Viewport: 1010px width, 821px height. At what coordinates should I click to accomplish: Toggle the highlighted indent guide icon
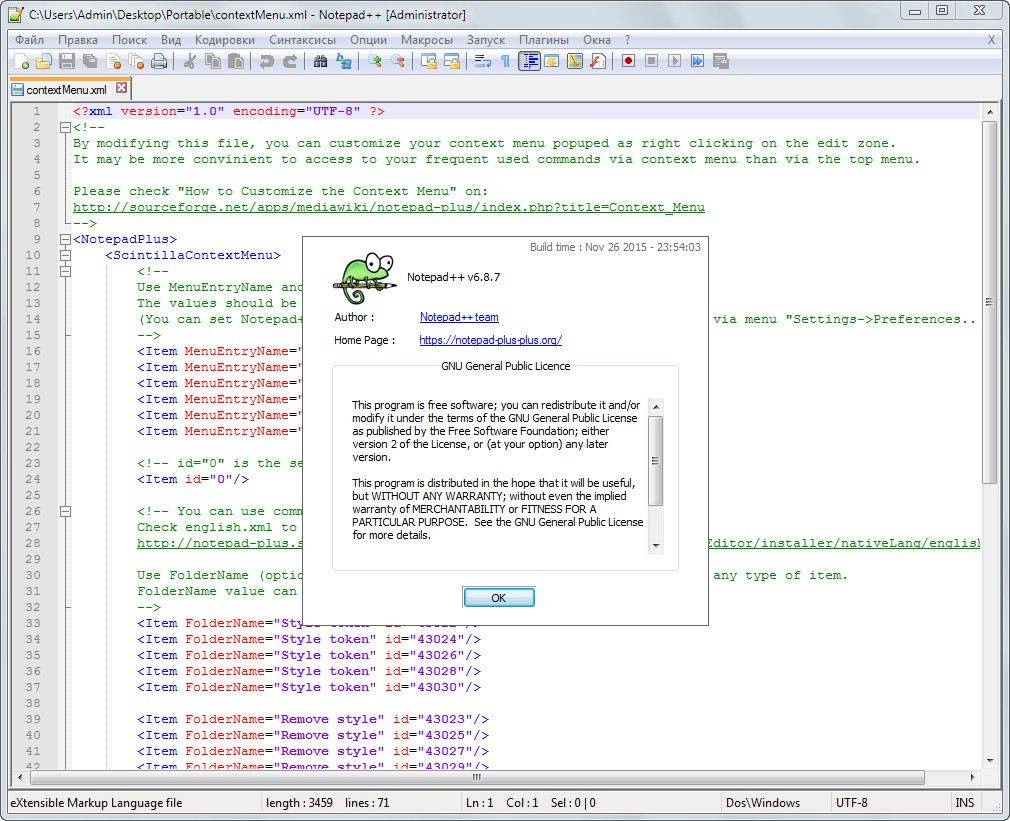(x=529, y=61)
